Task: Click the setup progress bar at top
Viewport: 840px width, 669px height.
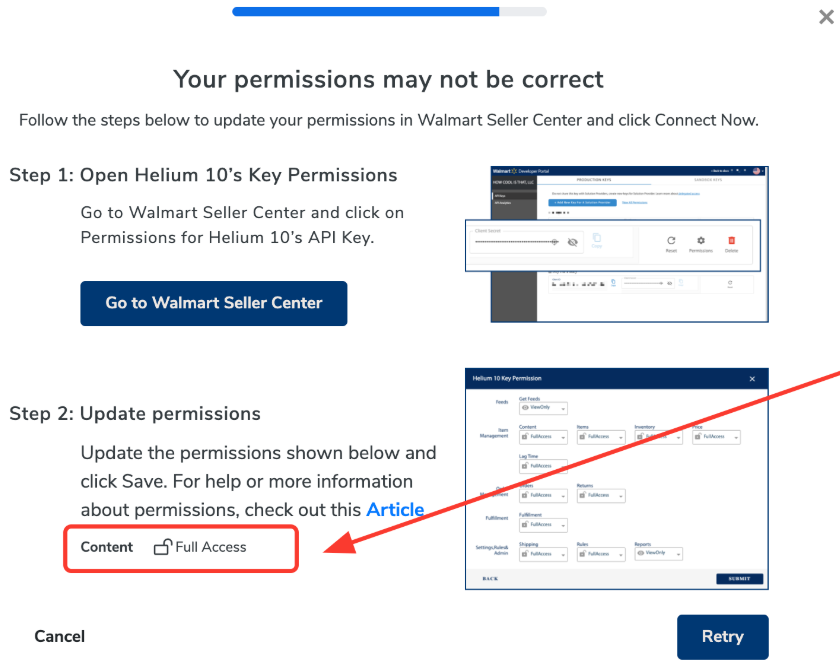Action: 389,12
